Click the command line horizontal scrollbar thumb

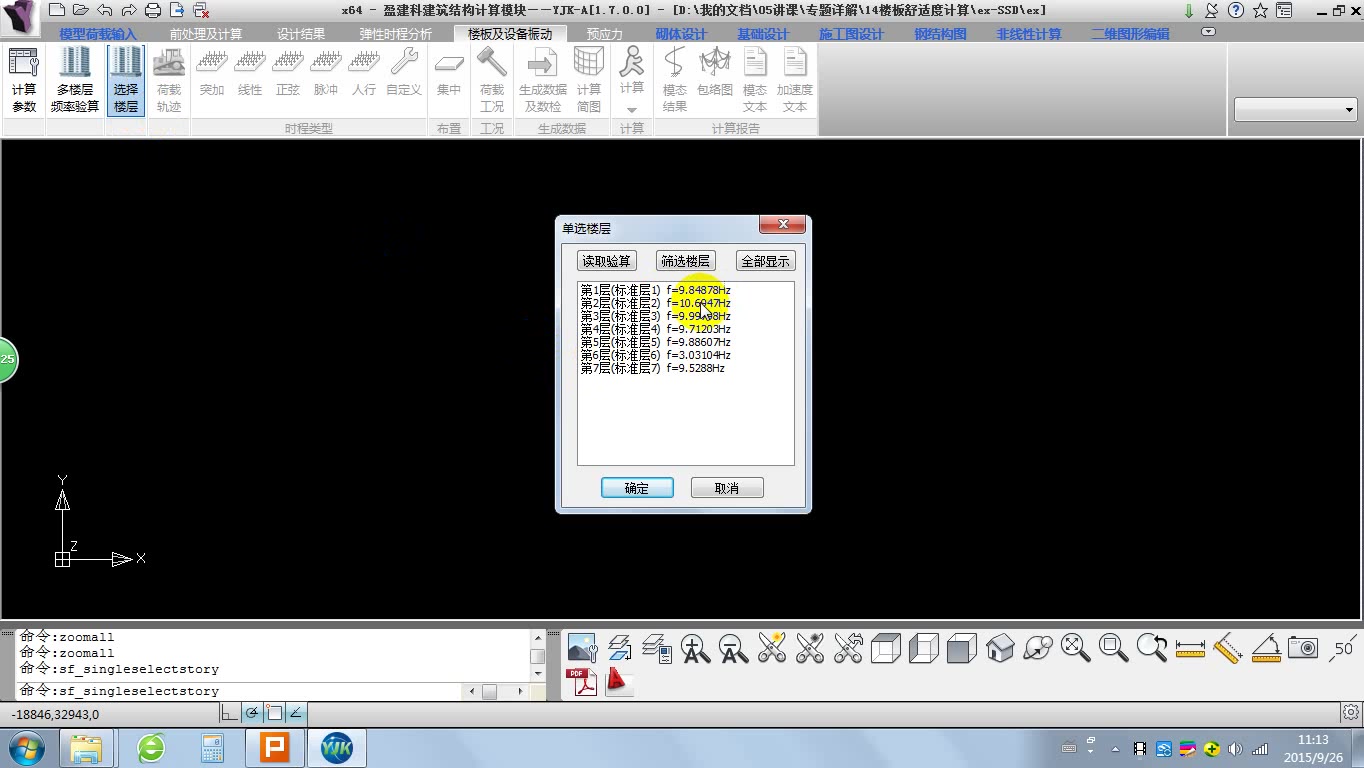[489, 691]
